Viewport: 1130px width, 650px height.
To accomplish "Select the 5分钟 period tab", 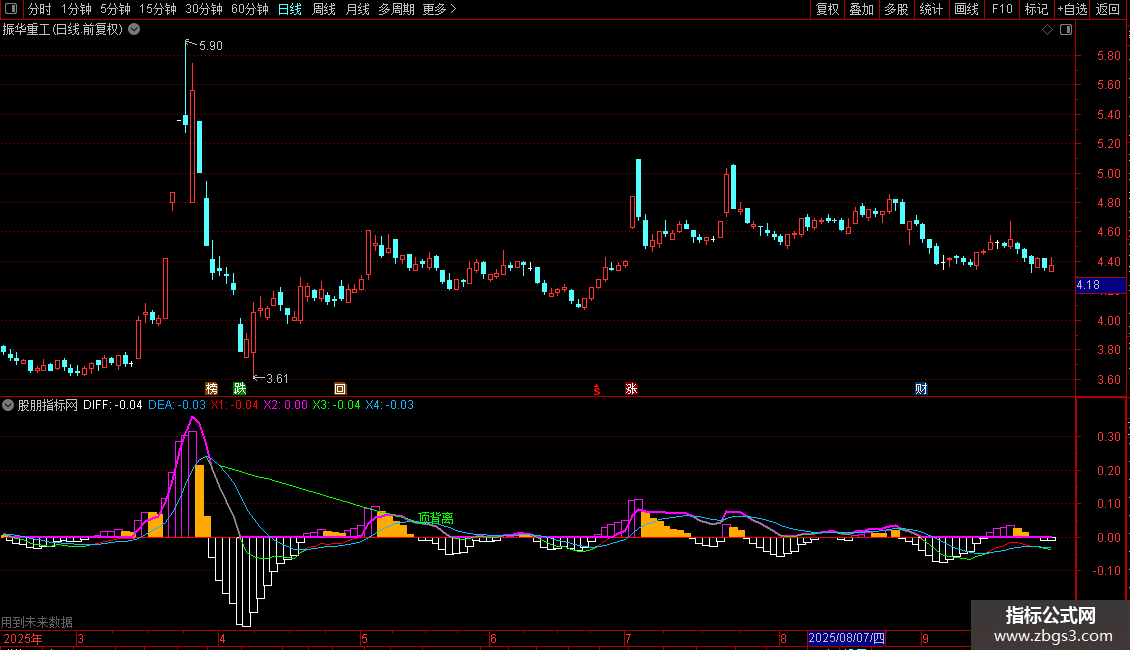I will [115, 9].
